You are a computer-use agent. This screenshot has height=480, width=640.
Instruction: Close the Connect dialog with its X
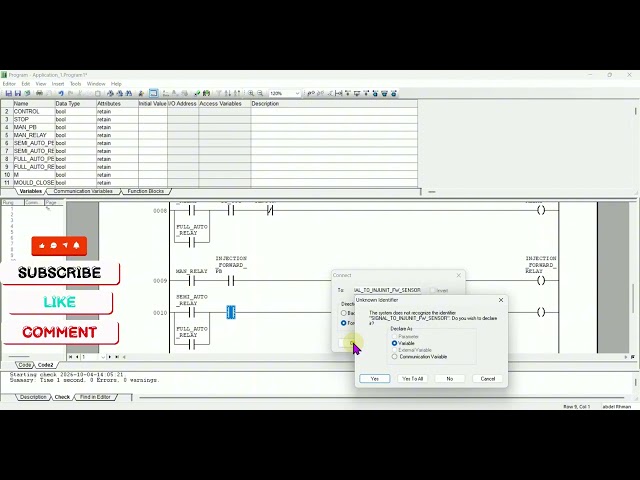[458, 275]
